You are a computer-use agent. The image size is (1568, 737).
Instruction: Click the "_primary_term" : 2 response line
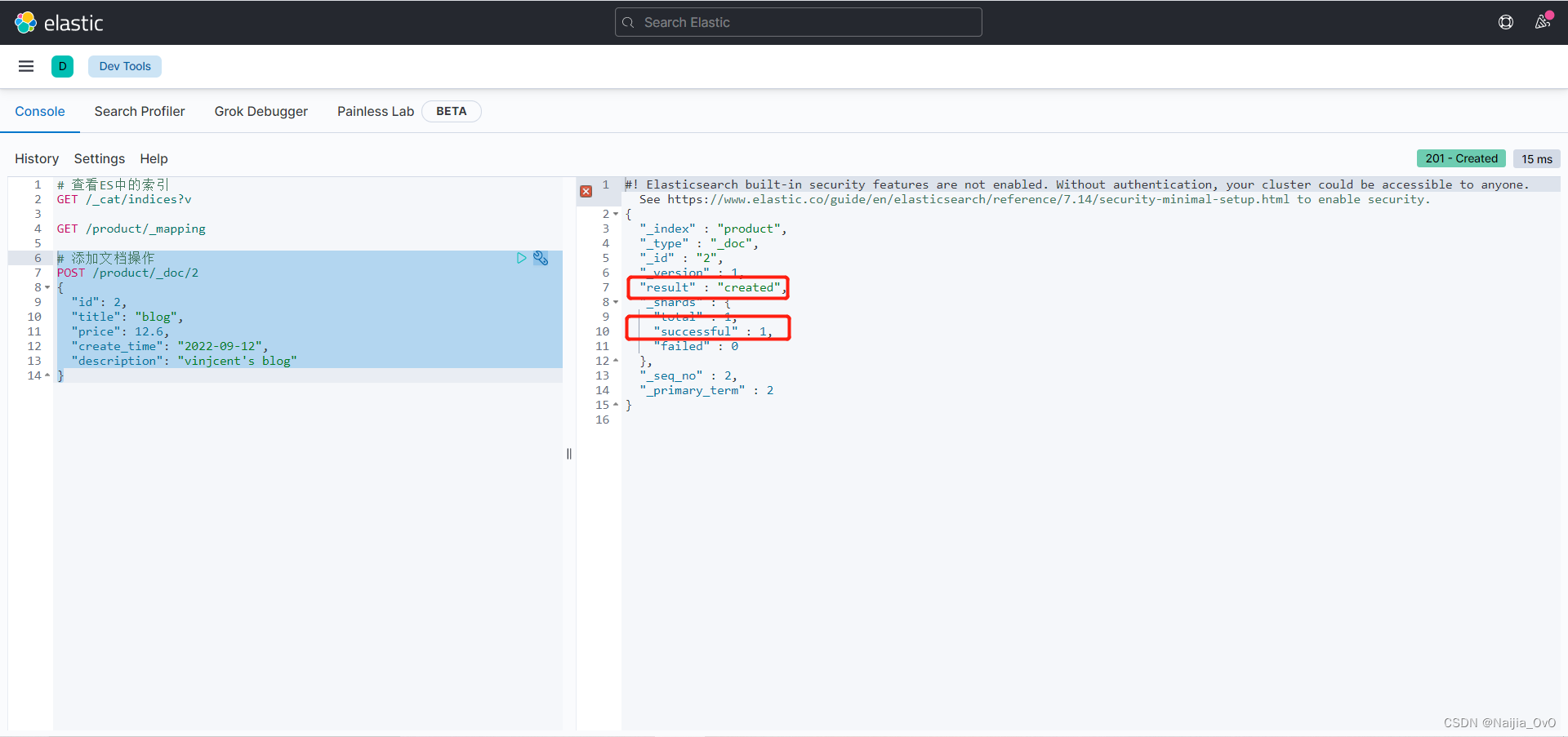(706, 390)
